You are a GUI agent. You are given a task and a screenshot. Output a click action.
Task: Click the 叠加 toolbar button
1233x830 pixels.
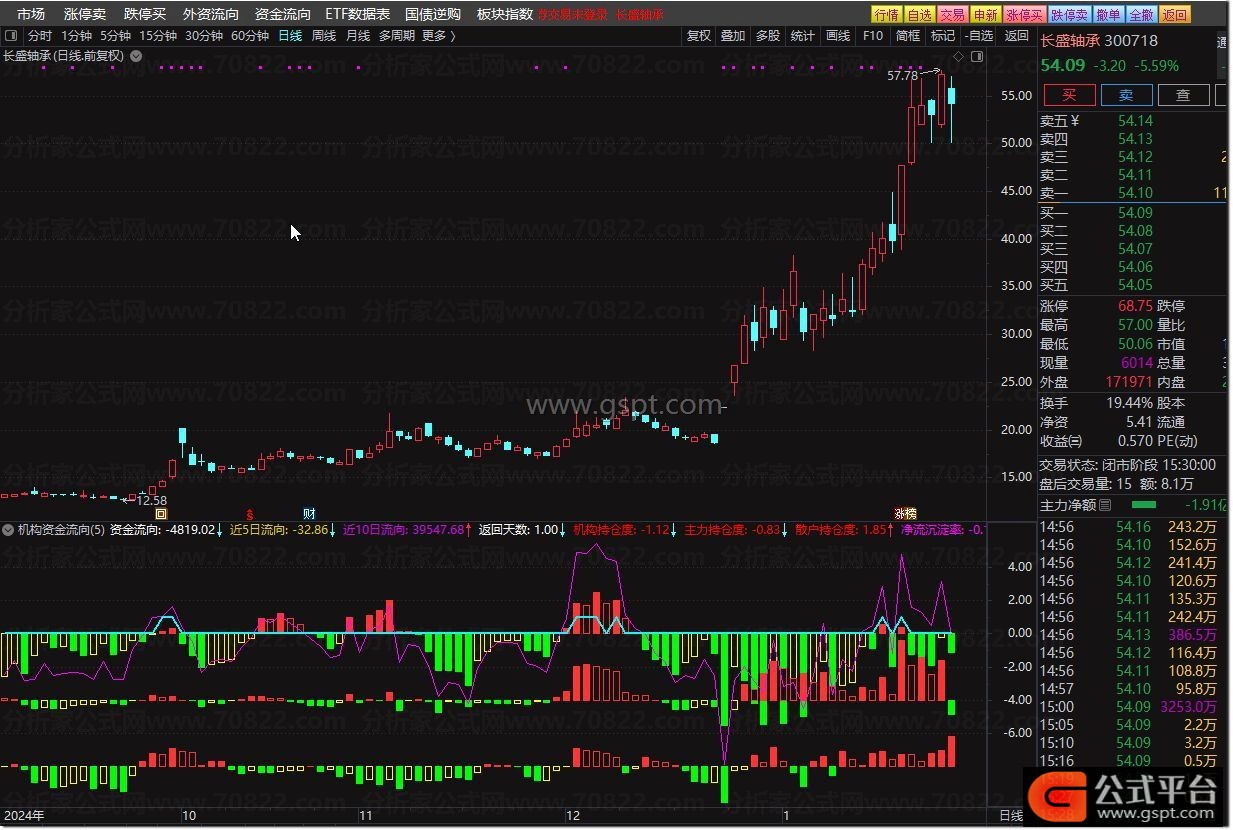tap(733, 36)
